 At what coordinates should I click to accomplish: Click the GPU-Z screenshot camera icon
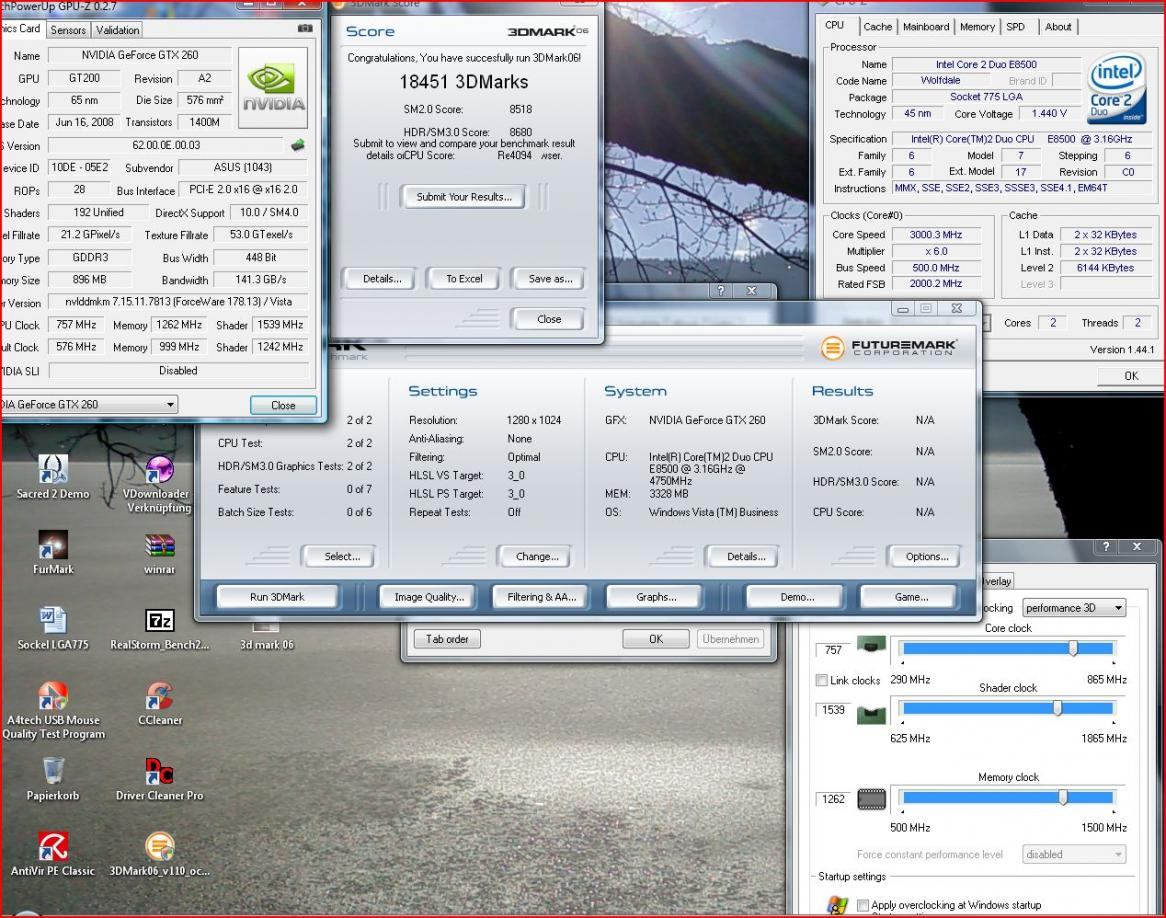click(x=305, y=28)
